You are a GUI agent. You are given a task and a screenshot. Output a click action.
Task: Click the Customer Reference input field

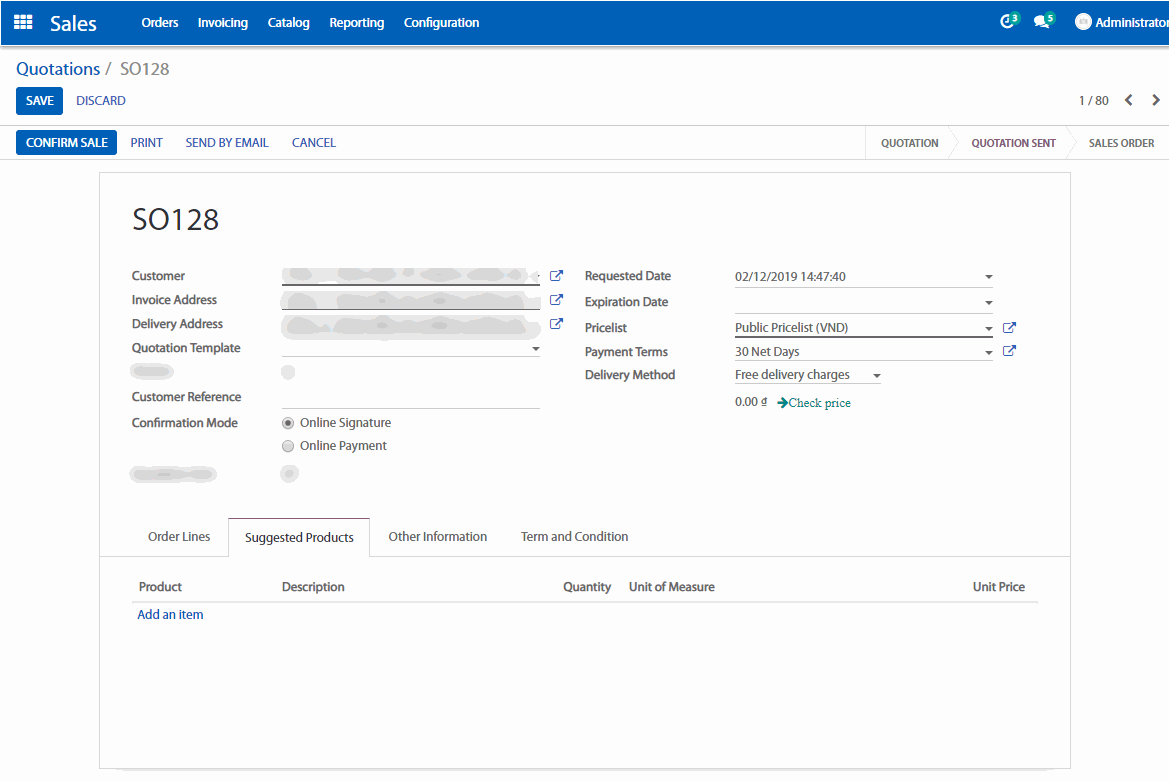(x=410, y=398)
